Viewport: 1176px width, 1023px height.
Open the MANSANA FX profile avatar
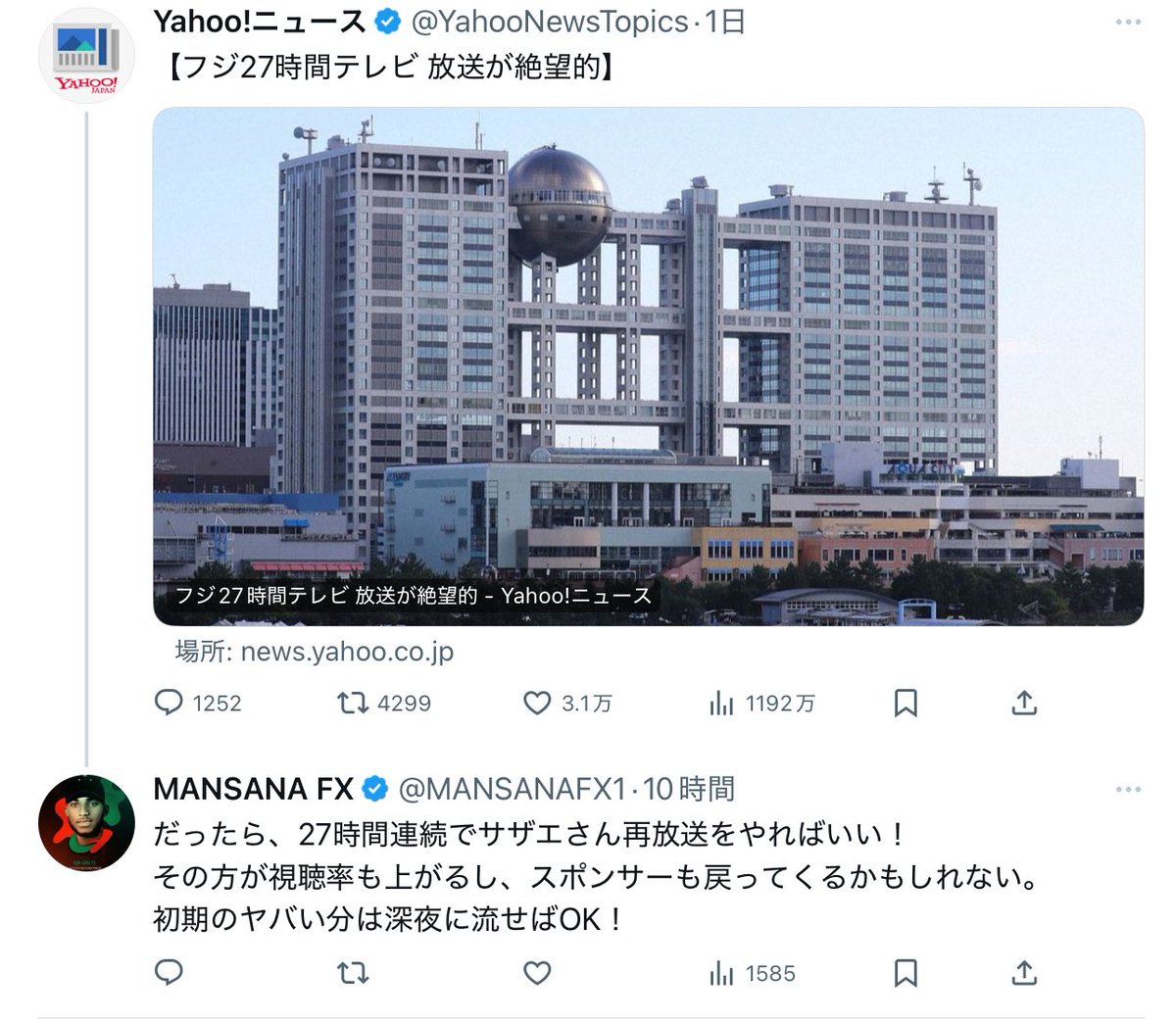pyautogui.click(x=86, y=822)
